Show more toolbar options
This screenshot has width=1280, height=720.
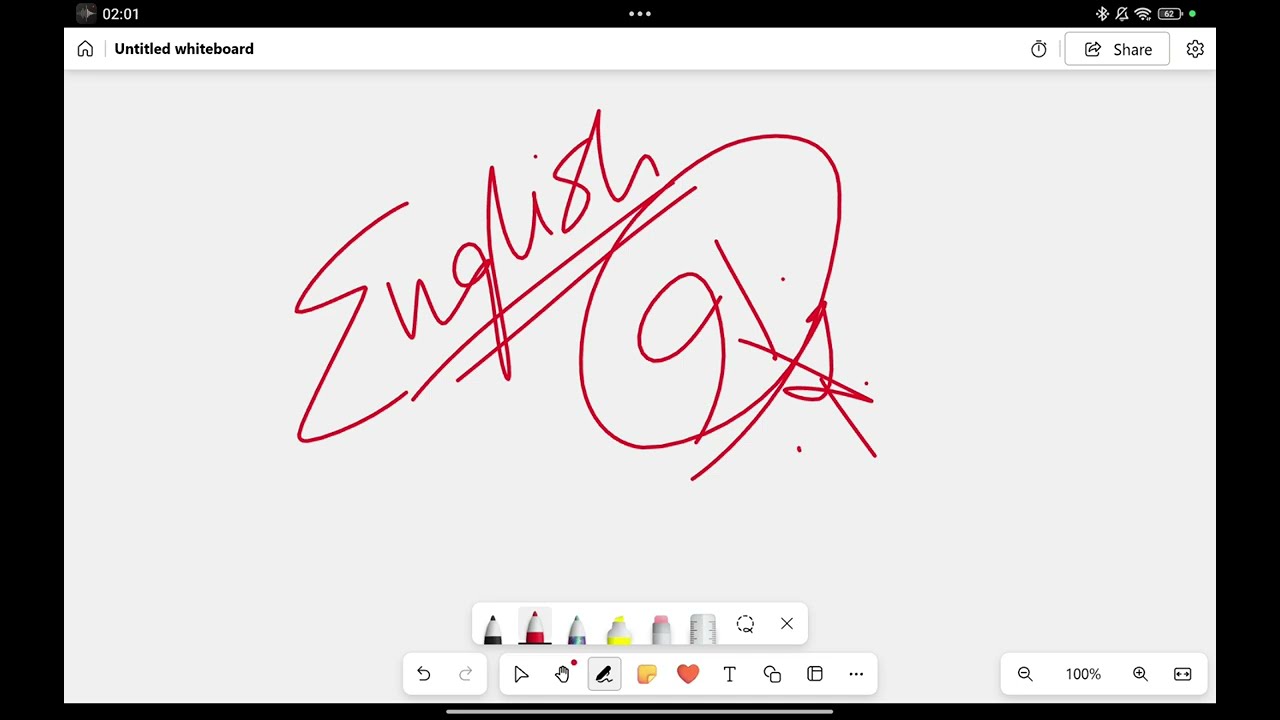pos(856,674)
